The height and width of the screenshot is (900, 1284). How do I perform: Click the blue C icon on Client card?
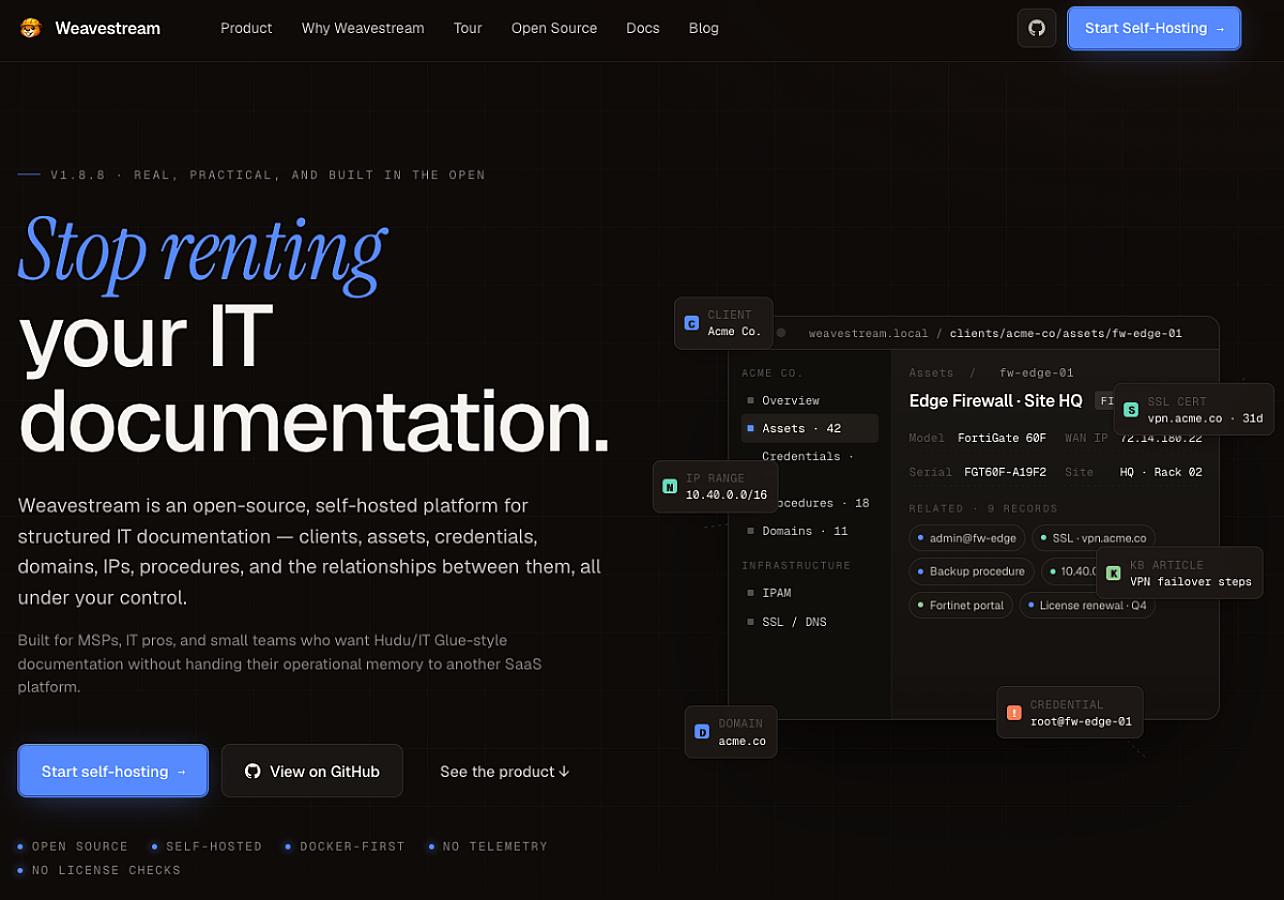tap(691, 323)
